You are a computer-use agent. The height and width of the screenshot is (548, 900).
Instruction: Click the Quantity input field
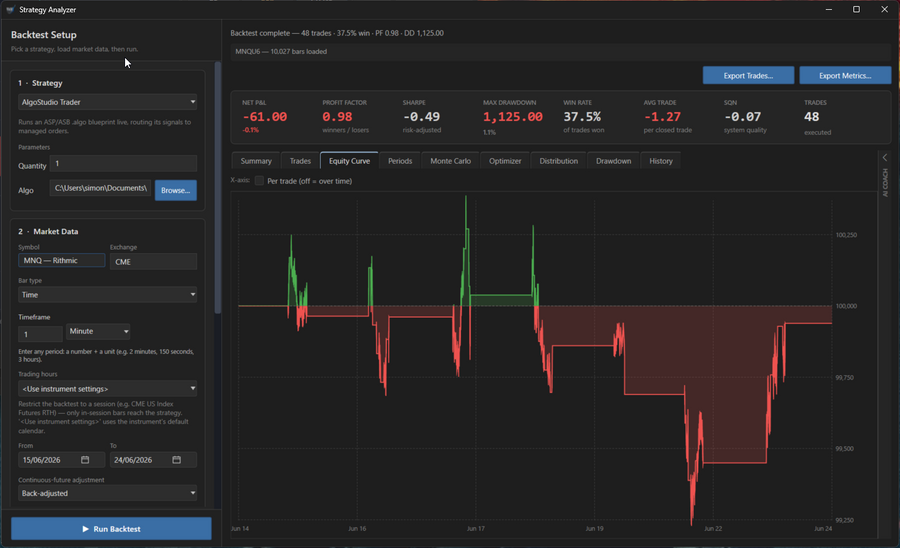[123, 164]
